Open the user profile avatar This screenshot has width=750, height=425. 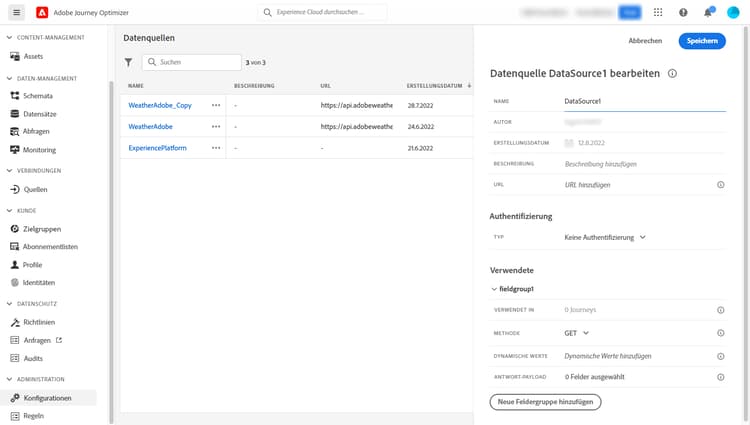tap(733, 12)
